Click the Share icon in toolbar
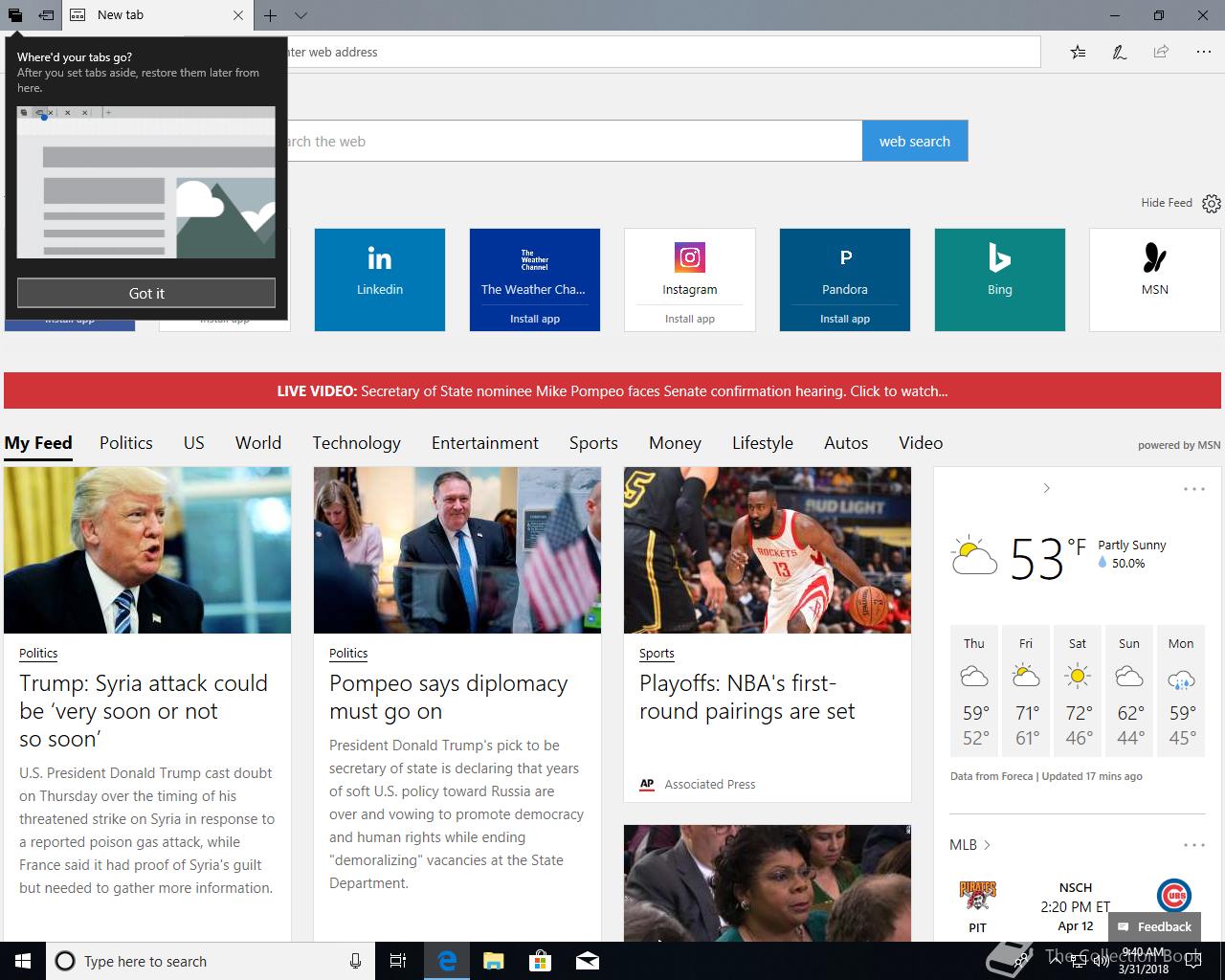Viewport: 1225px width, 980px height. point(1161,52)
